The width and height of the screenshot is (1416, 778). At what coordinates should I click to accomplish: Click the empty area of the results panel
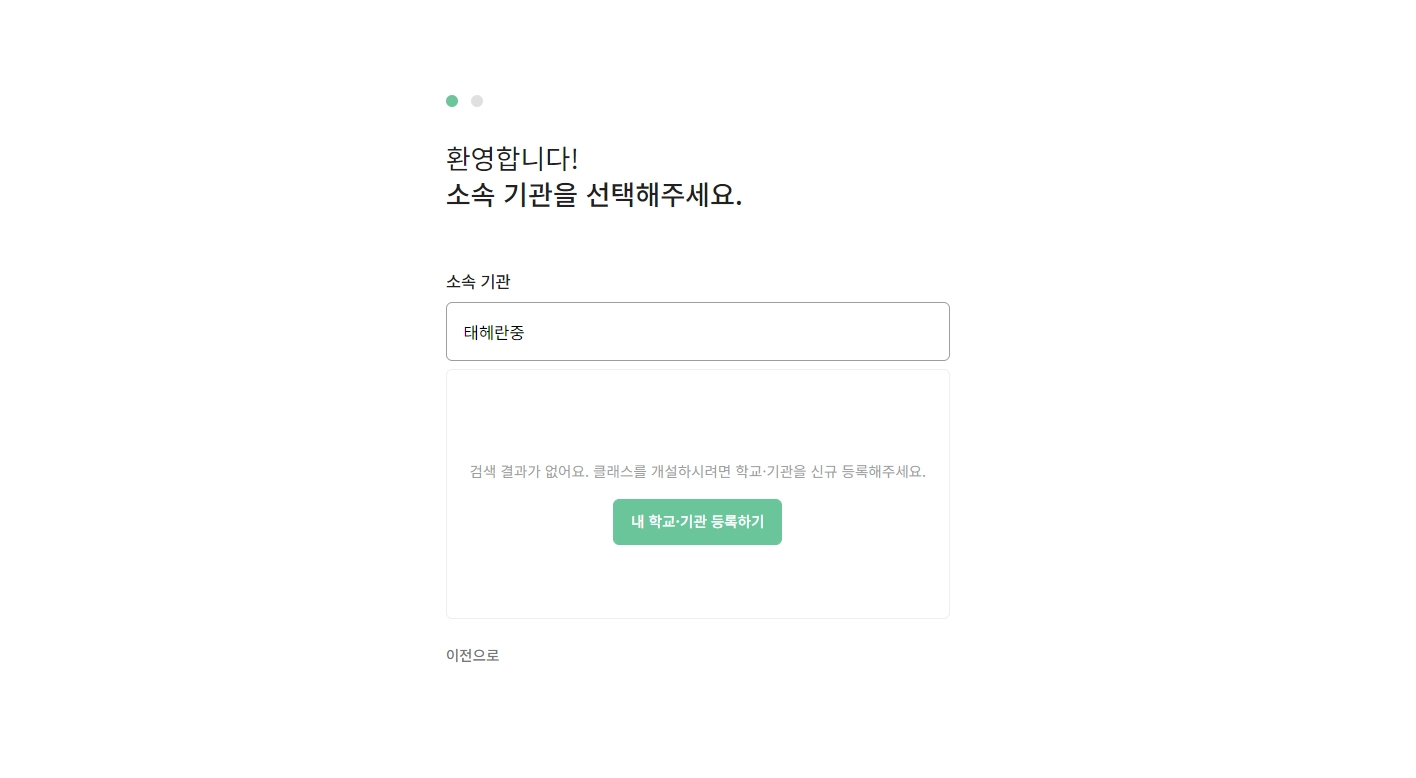pos(697,415)
